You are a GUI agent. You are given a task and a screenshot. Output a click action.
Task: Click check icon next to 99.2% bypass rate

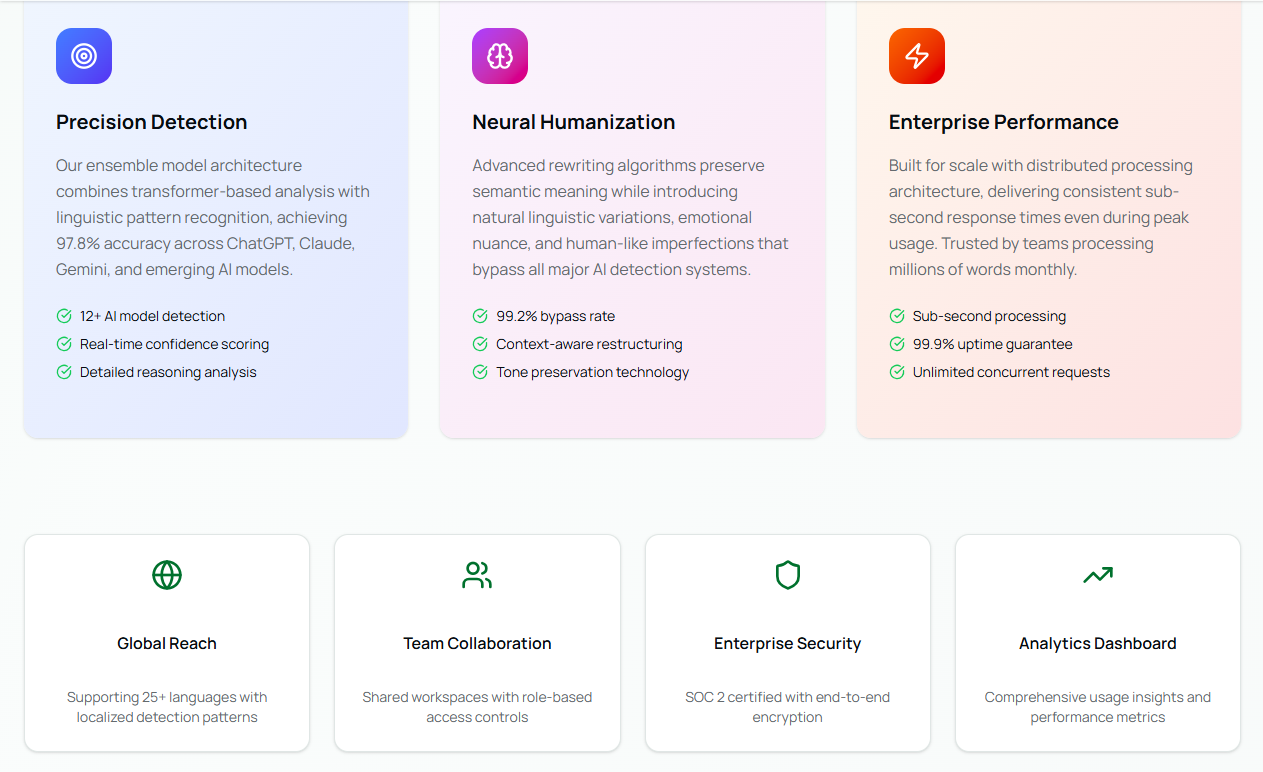480,316
